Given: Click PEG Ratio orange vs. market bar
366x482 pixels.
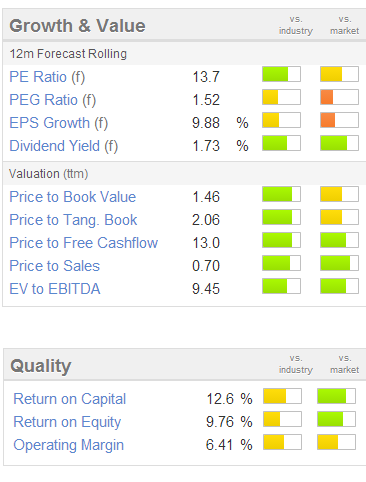Looking at the screenshot, I should [339, 97].
